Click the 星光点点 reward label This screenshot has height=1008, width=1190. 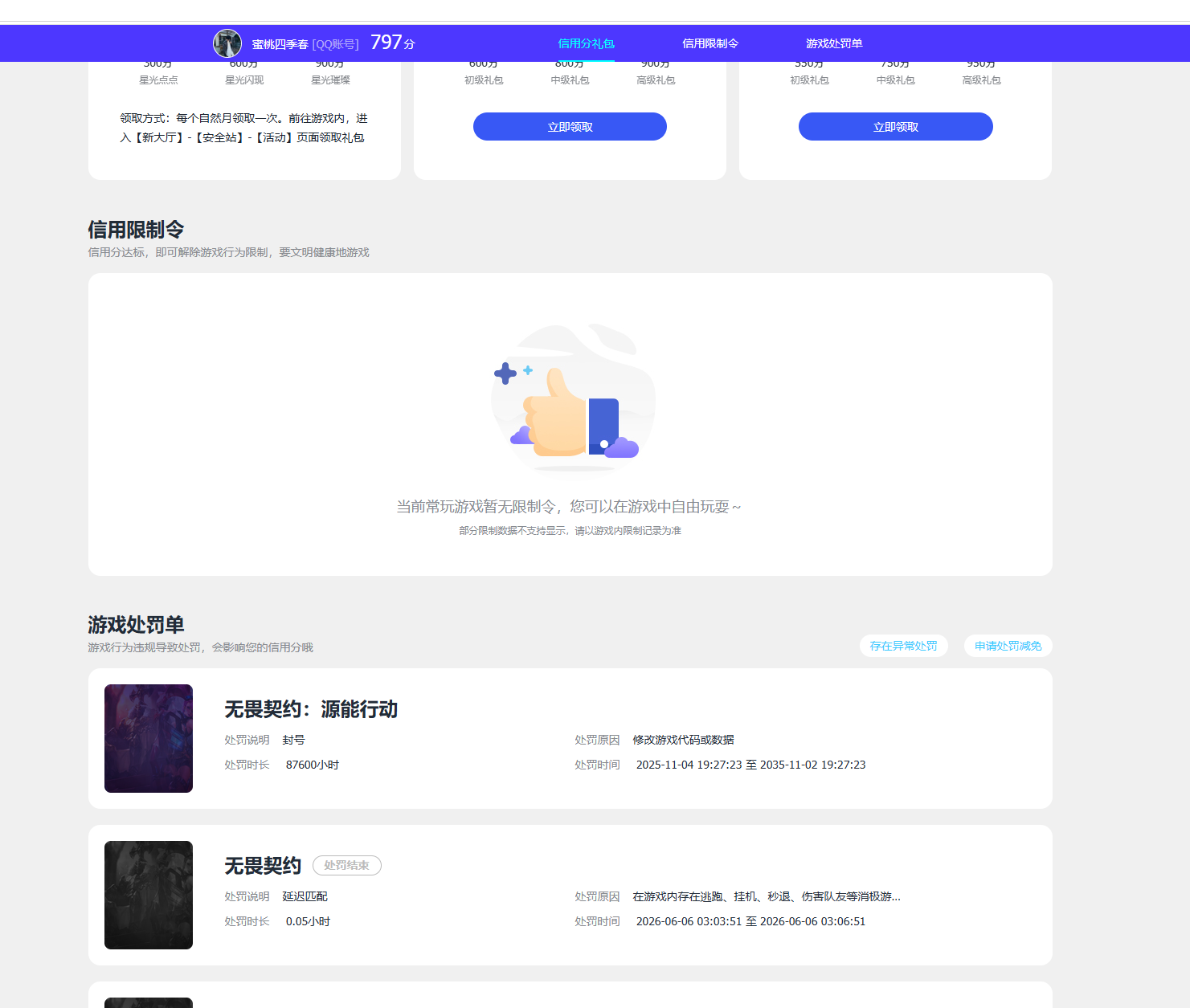coord(158,80)
